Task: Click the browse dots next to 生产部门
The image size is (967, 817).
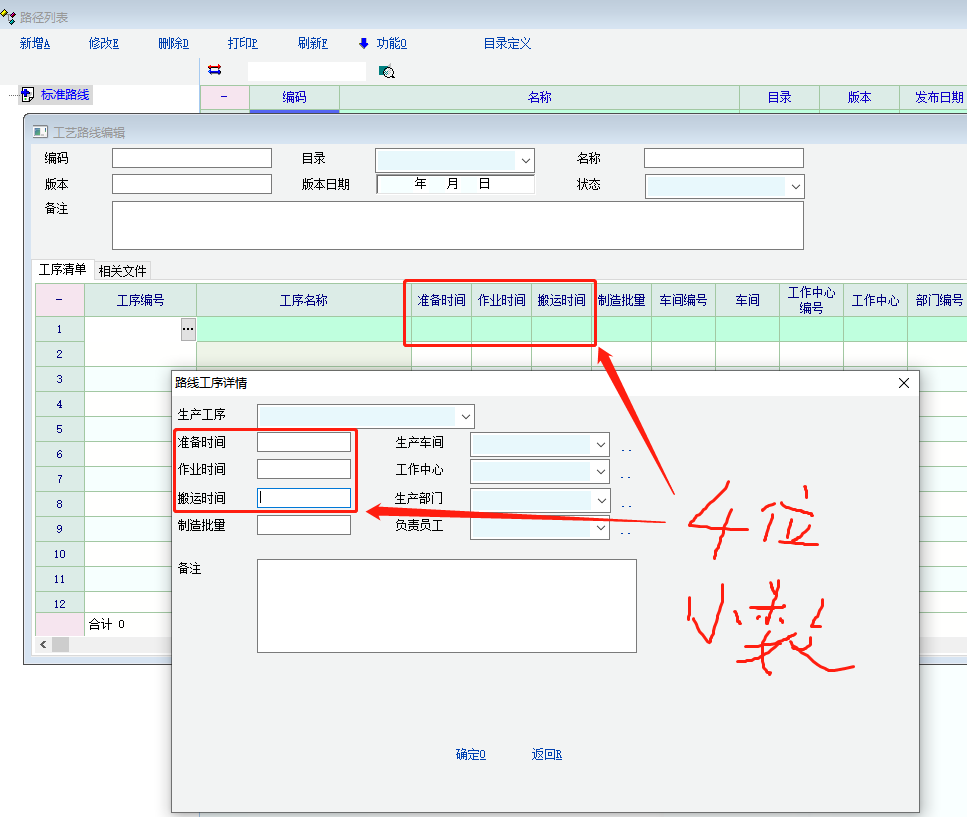Action: [x=626, y=505]
